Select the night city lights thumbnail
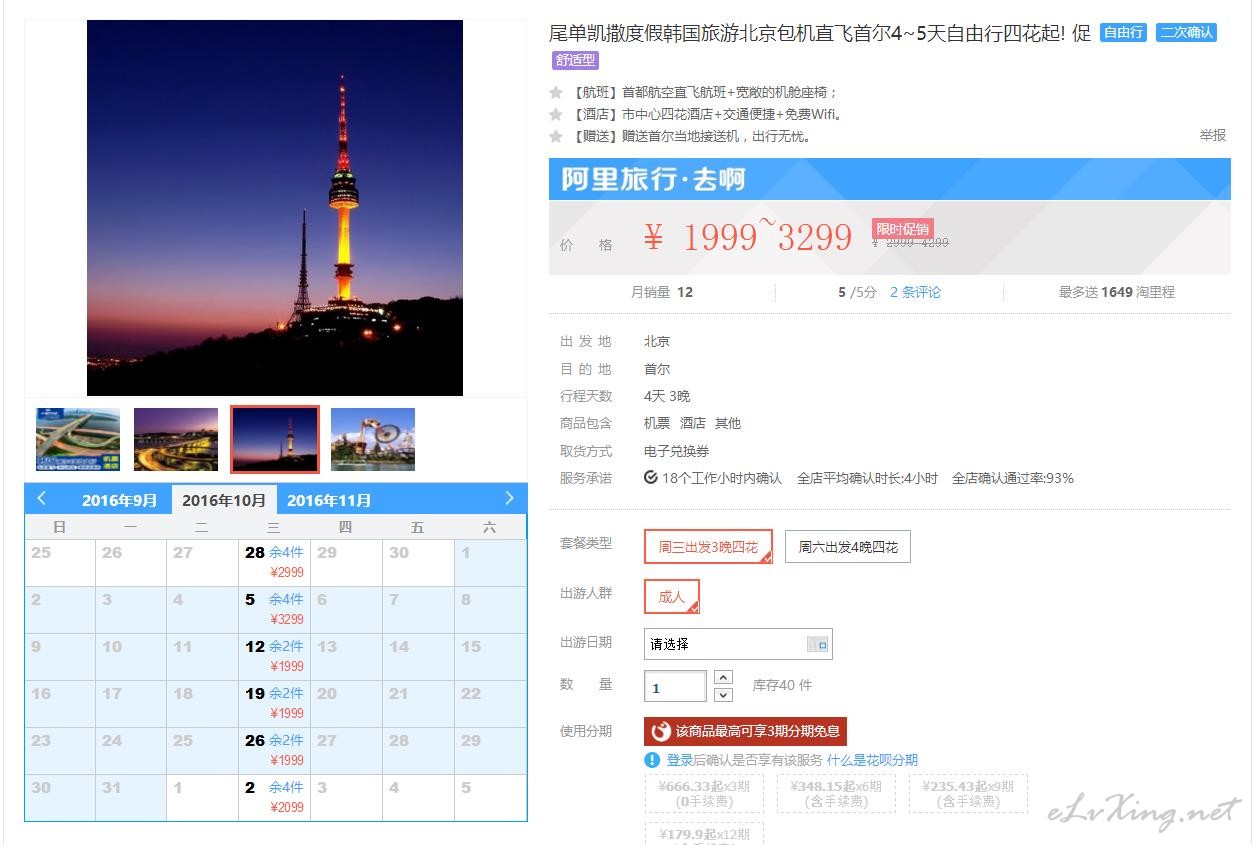The image size is (1252, 845). (x=176, y=439)
